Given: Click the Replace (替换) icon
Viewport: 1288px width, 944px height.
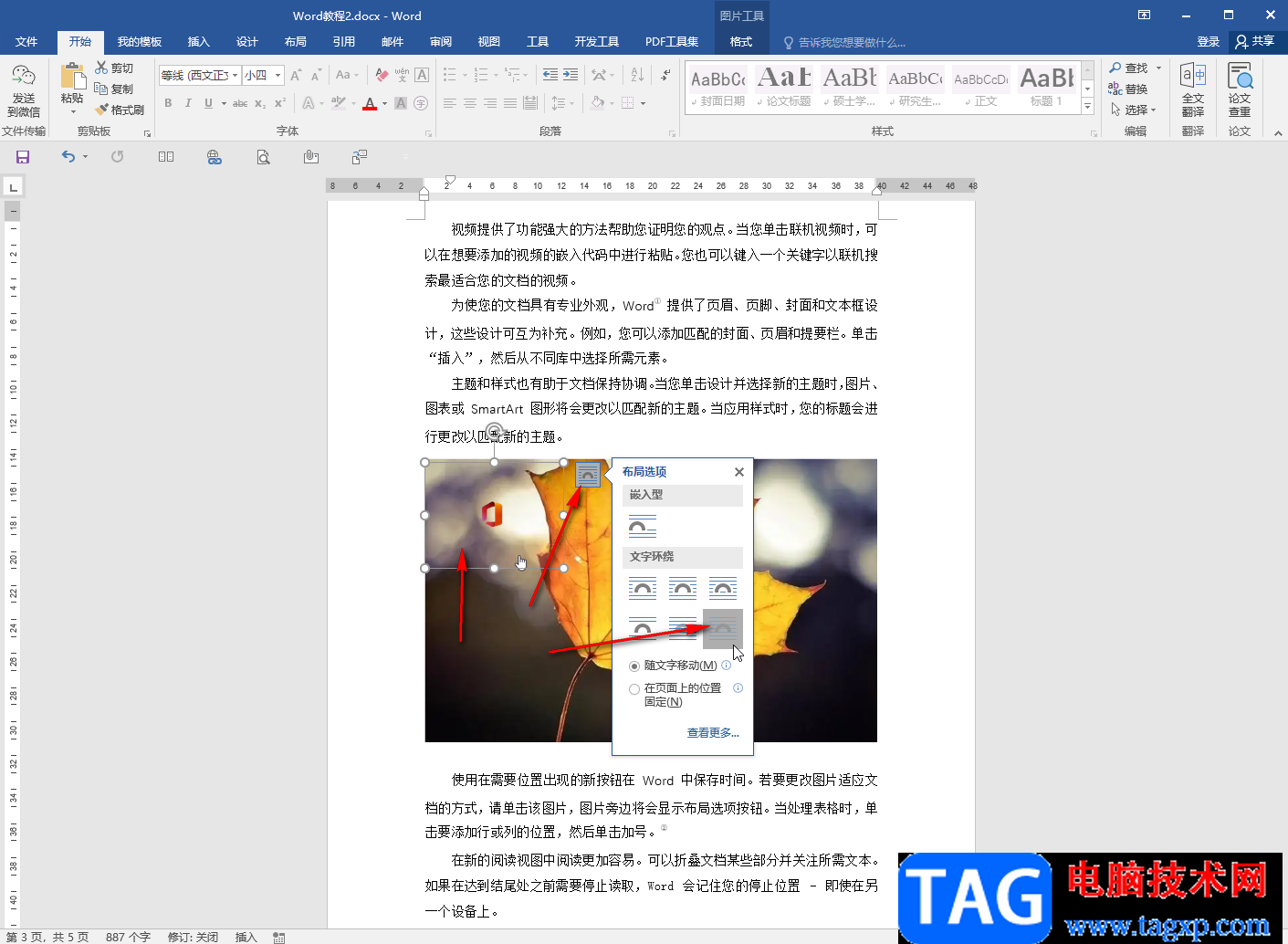Looking at the screenshot, I should [x=1115, y=89].
